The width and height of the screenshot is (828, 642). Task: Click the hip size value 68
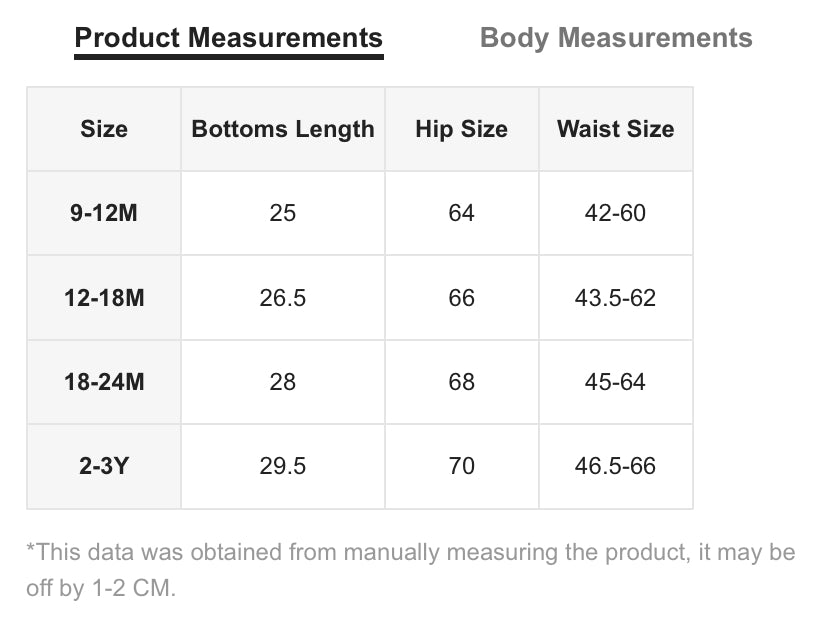(x=462, y=382)
